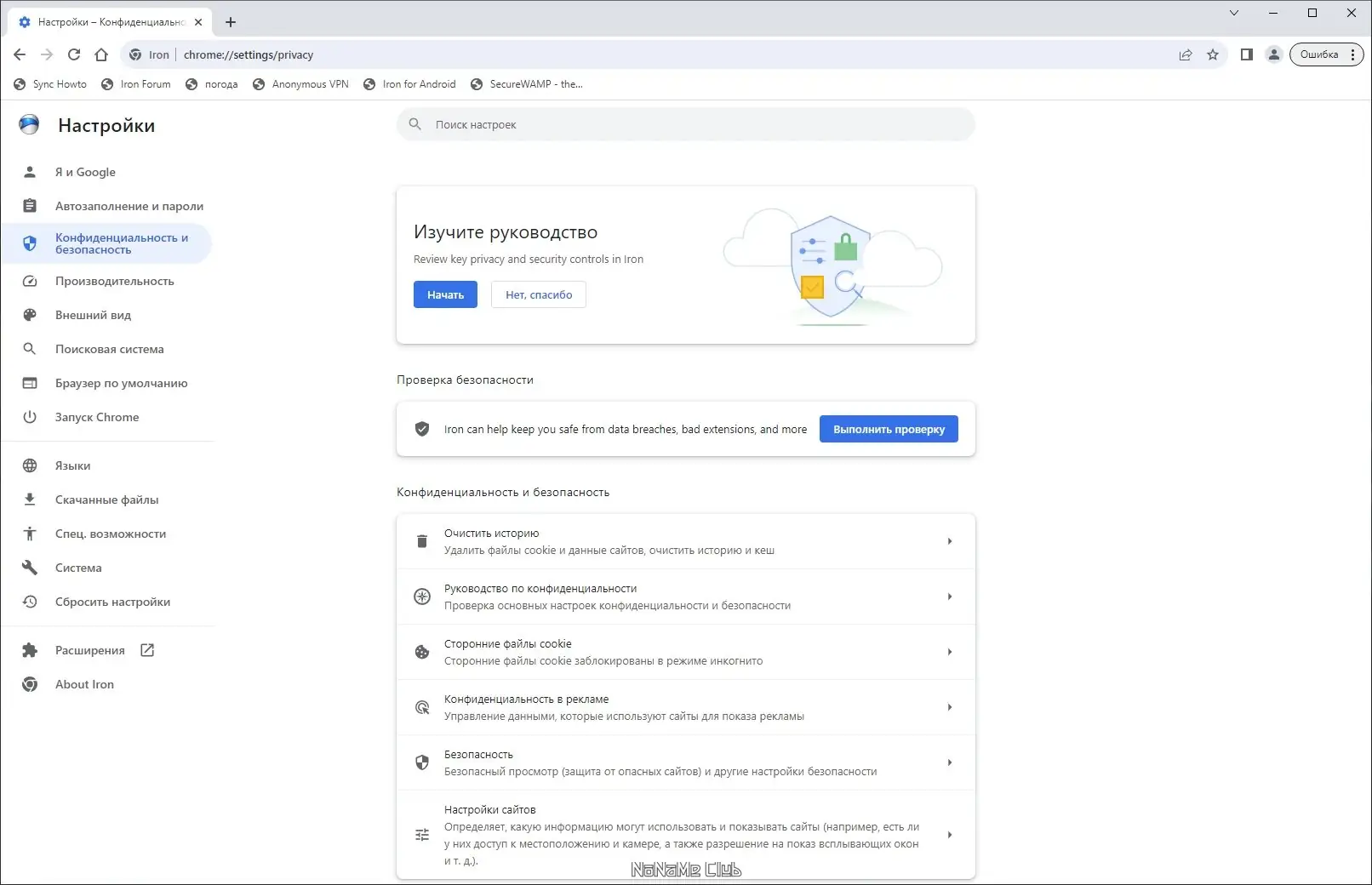The width and height of the screenshot is (1372, 885).
Task: Open the side panel icon
Action: [x=1246, y=54]
